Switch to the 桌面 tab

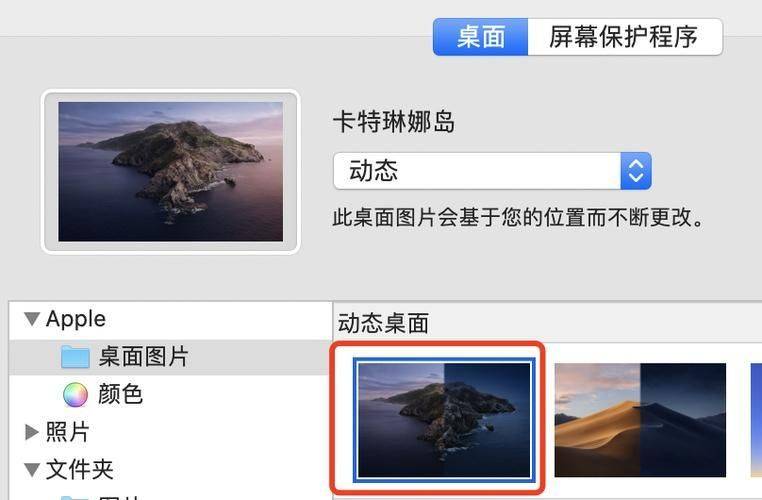480,37
